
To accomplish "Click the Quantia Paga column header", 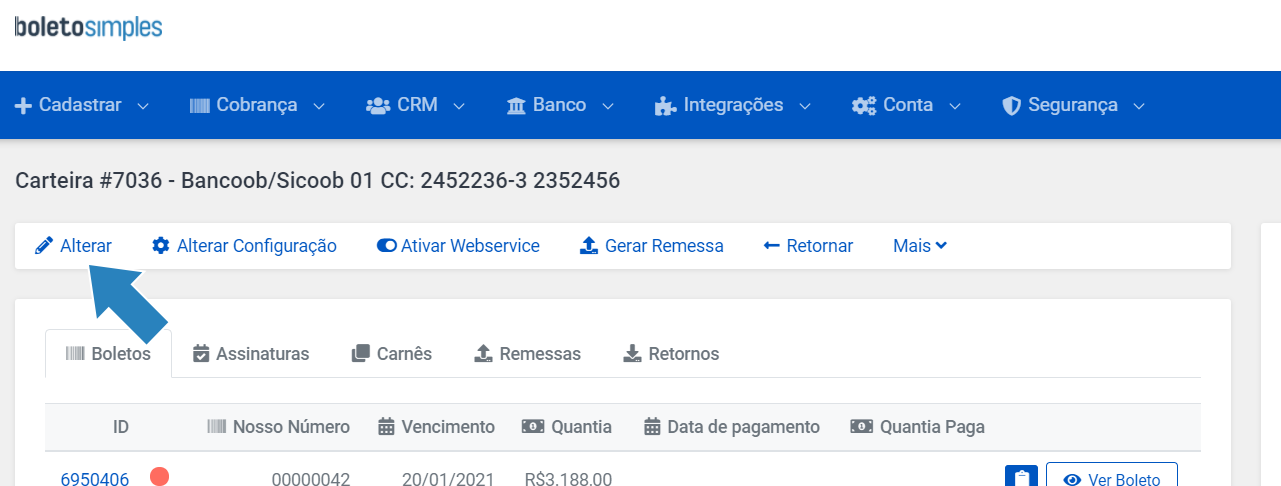I will tap(917, 427).
